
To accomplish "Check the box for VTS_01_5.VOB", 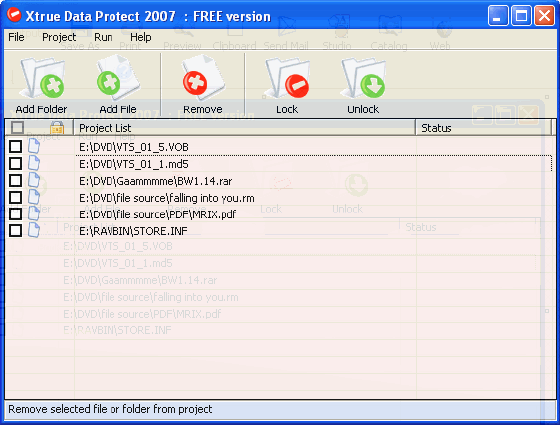I will coord(15,146).
